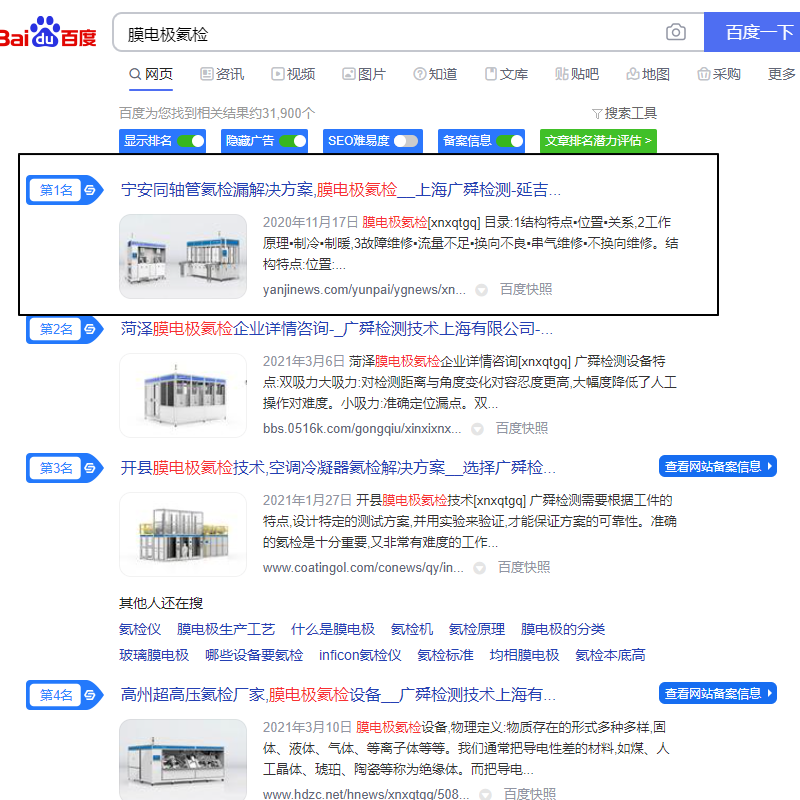This screenshot has width=800, height=800.
Task: Open result titled 宁安同轴管氦检漏解决方案
Action: (x=340, y=190)
